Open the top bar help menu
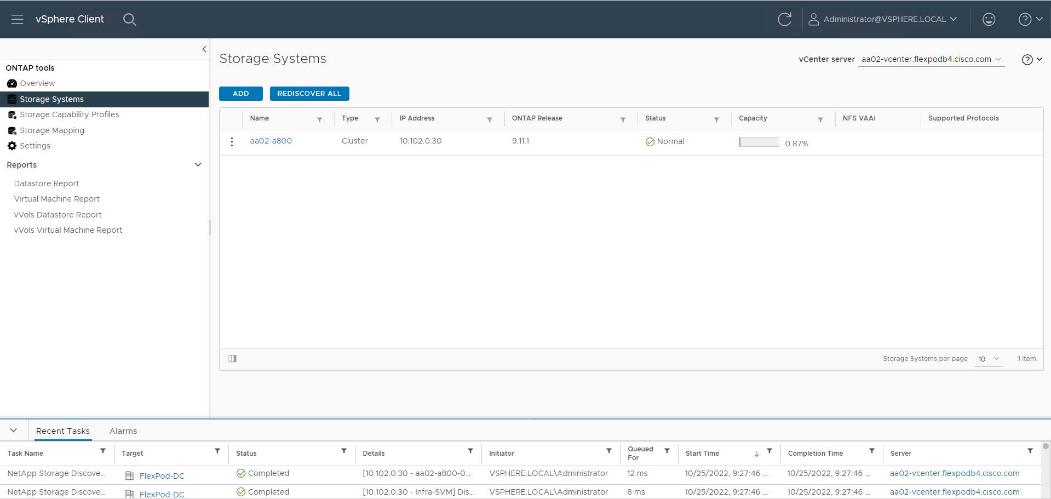The image size is (1051, 499). pyautogui.click(x=1030, y=19)
